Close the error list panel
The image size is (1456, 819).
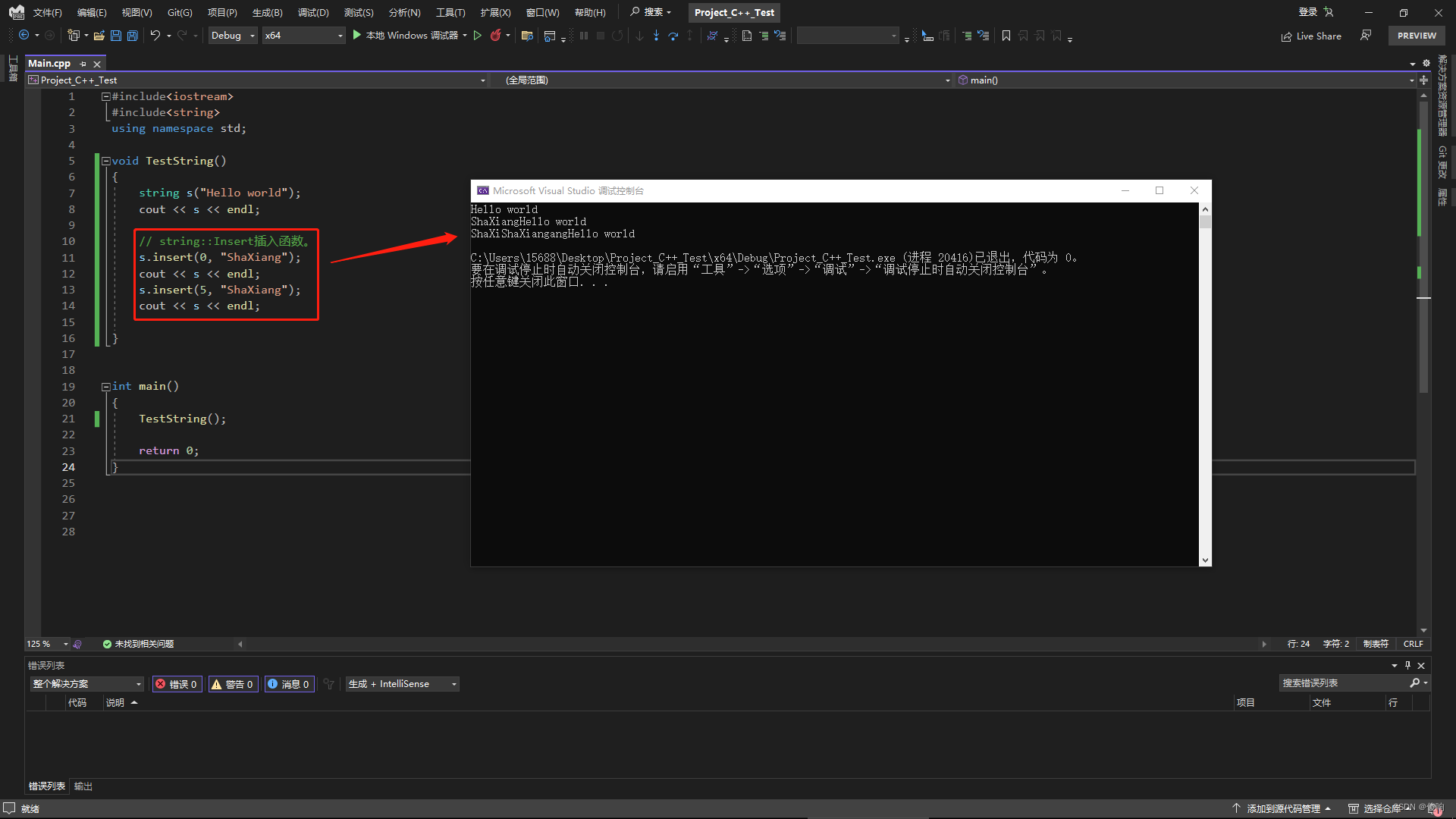[1421, 665]
